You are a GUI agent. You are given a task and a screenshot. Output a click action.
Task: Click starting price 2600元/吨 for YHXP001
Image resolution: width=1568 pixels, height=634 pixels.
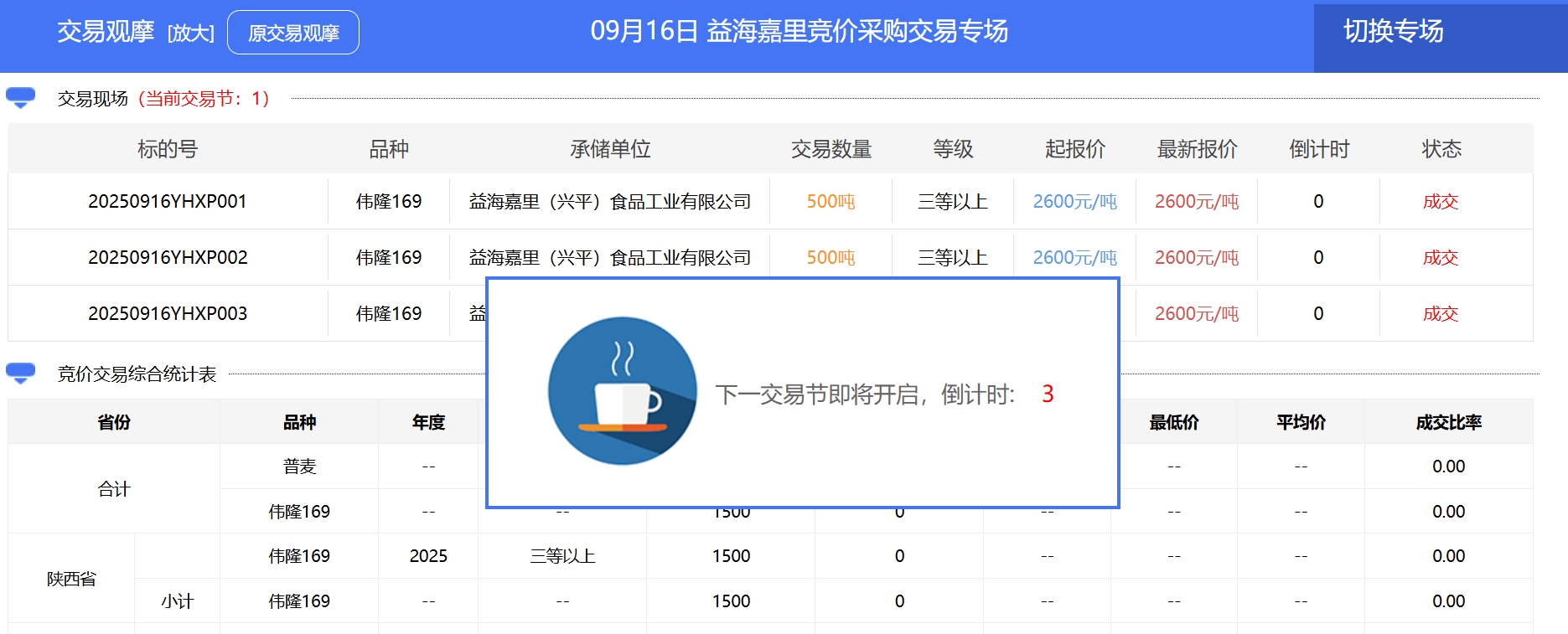(1075, 202)
